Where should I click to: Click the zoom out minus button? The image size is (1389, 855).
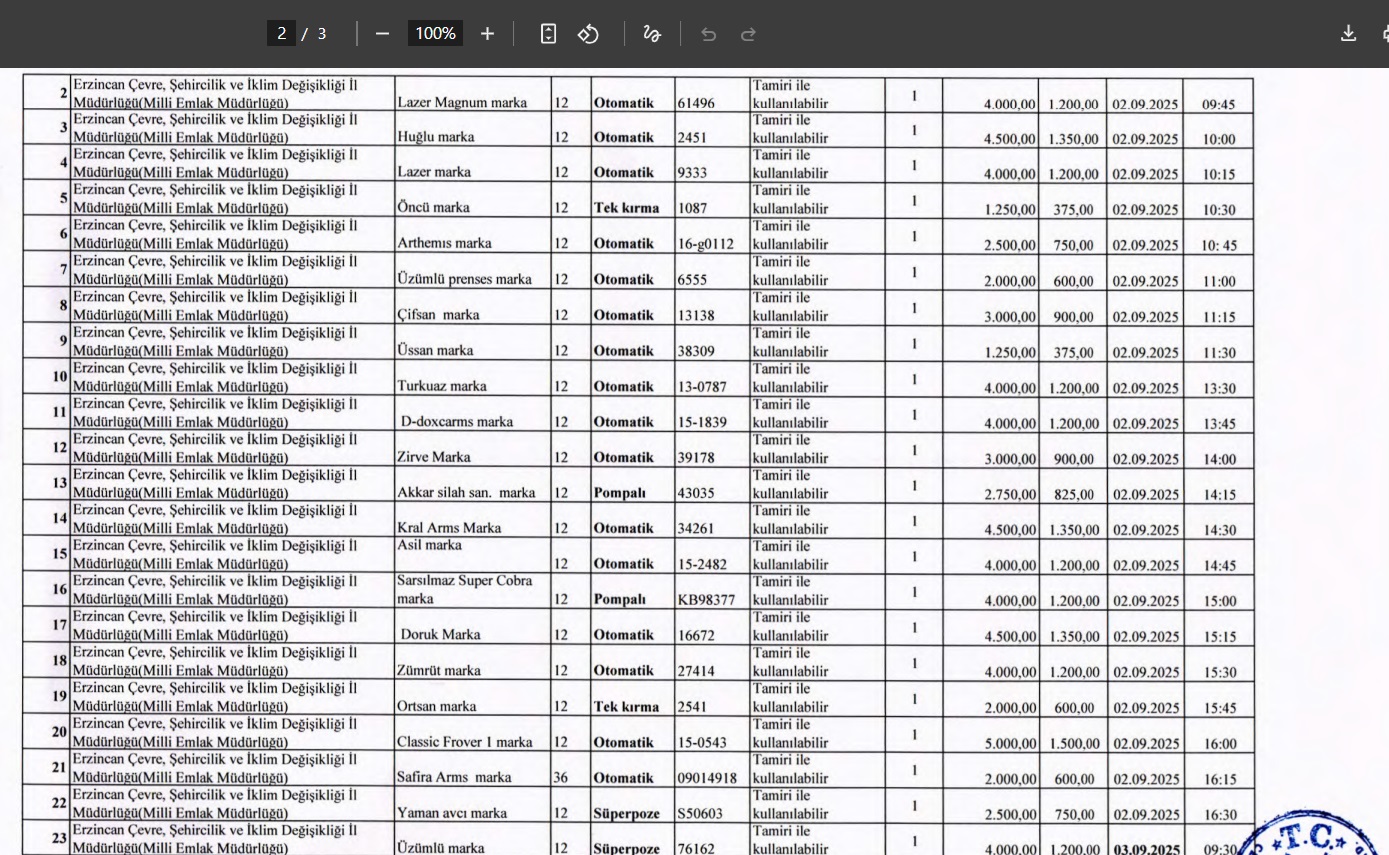click(382, 34)
